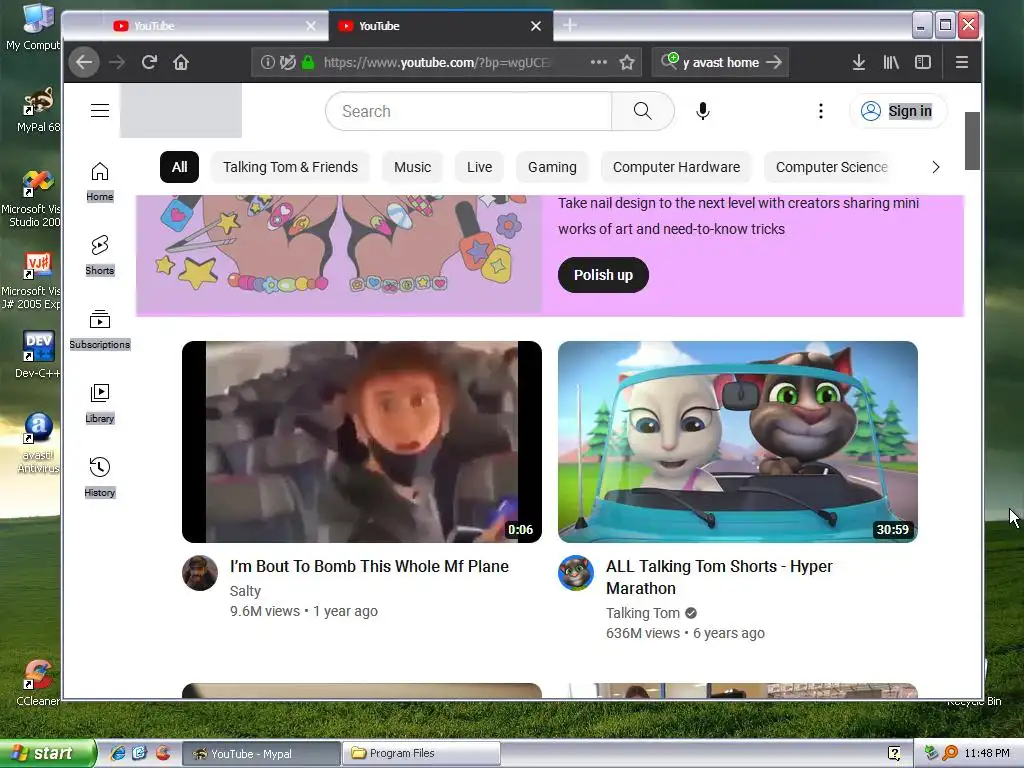Go back with the browser back arrow
The image size is (1024, 768).
tap(84, 62)
